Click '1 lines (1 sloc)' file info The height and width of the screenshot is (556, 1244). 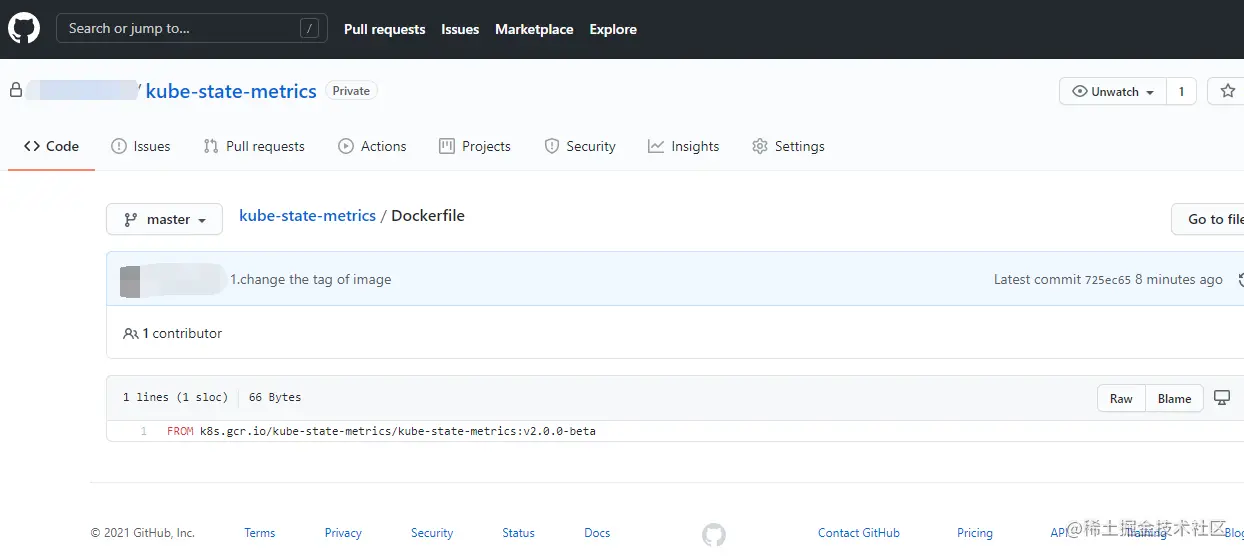tap(175, 398)
